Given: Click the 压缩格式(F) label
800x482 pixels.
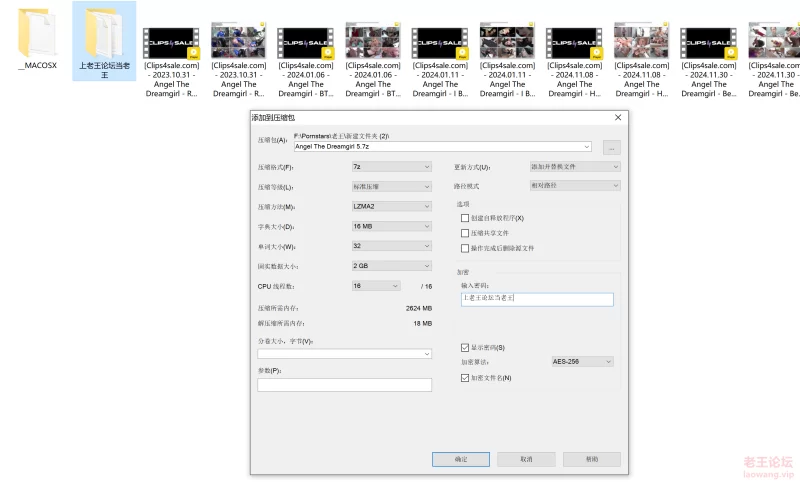Looking at the screenshot, I should (276, 167).
